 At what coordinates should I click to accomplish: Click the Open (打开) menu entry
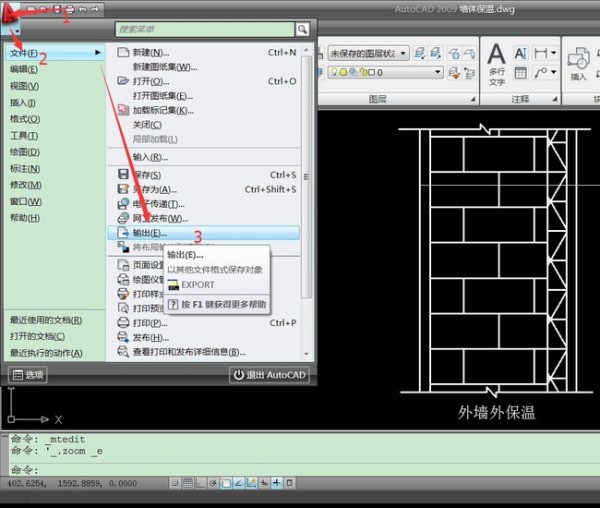147,81
